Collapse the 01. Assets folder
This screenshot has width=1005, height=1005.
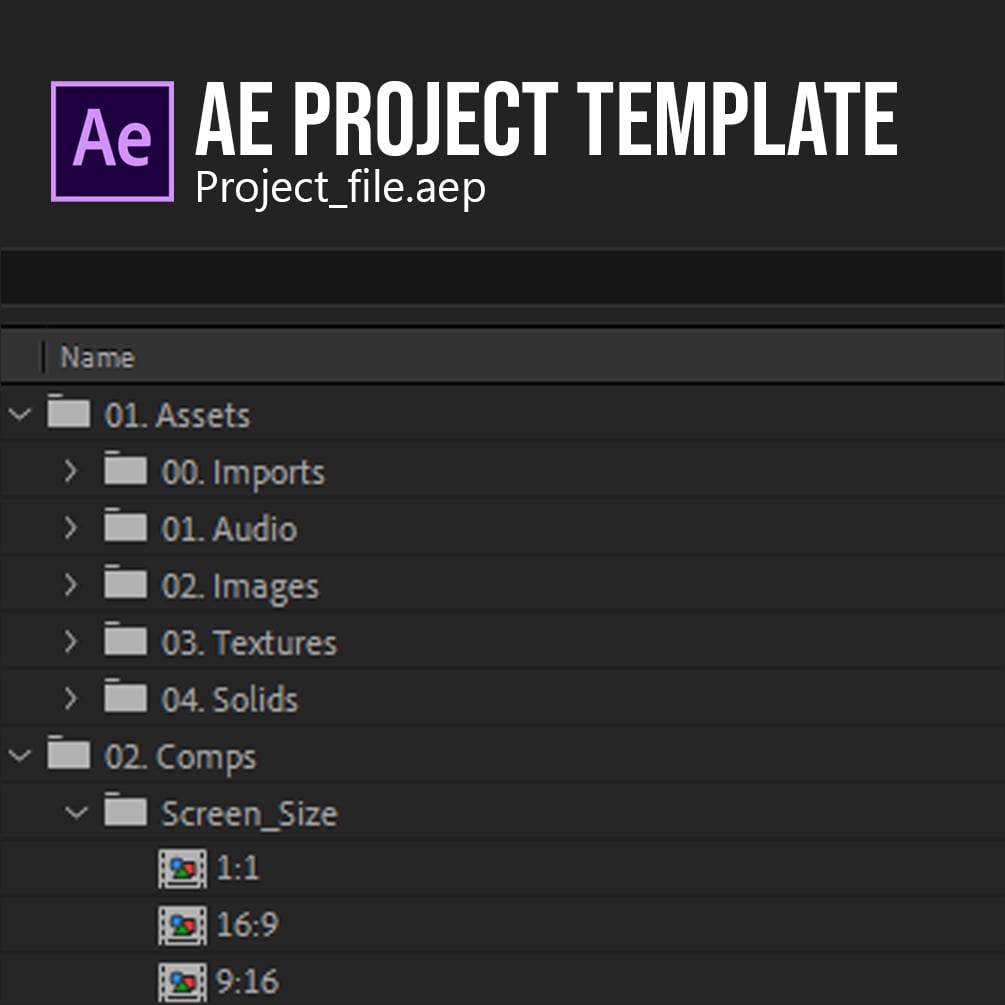19,414
